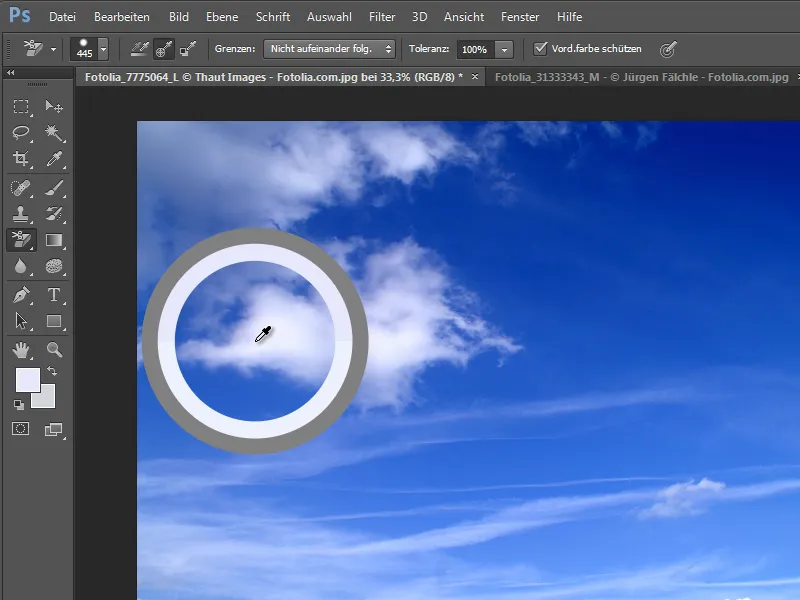Select the Move tool
Screen dimensions: 800x600
pyautogui.click(x=54, y=106)
